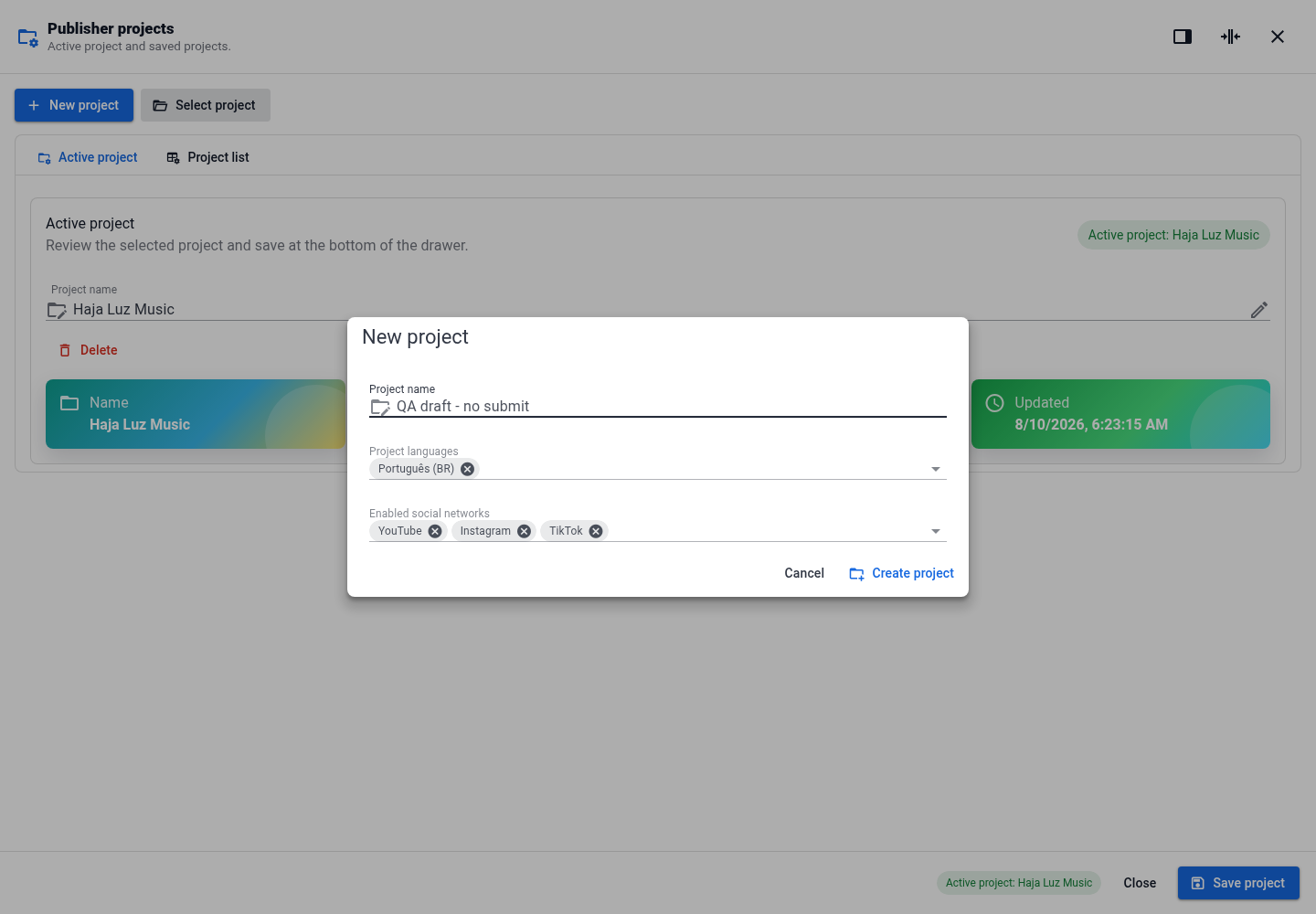Click the Name Haja Luz Music card
This screenshot has width=1316, height=914.
196,414
